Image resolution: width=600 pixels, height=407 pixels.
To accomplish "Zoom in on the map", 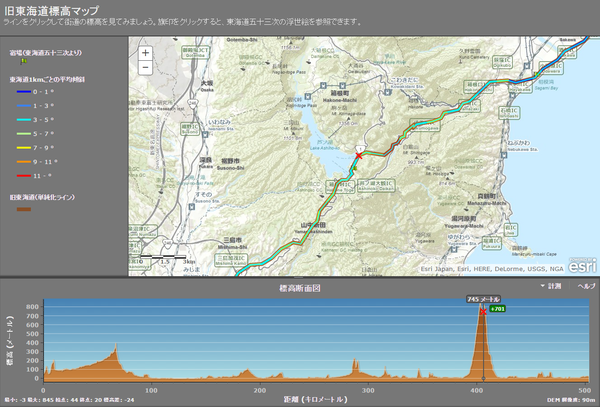I will pos(146,52).
